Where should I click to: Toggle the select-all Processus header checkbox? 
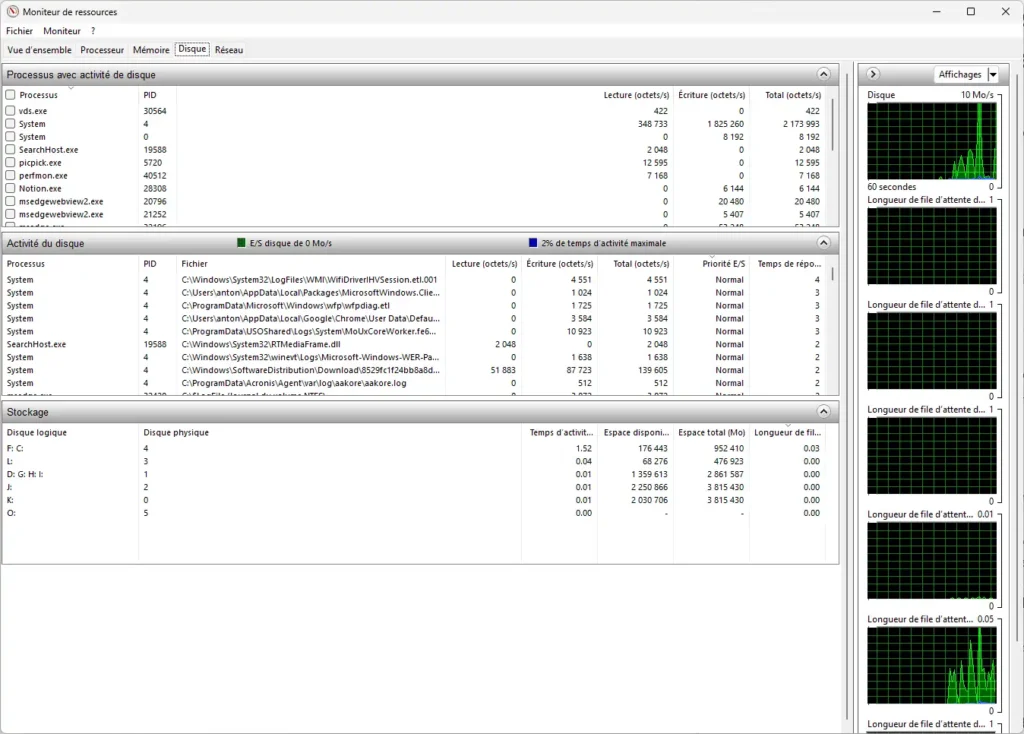(x=10, y=95)
